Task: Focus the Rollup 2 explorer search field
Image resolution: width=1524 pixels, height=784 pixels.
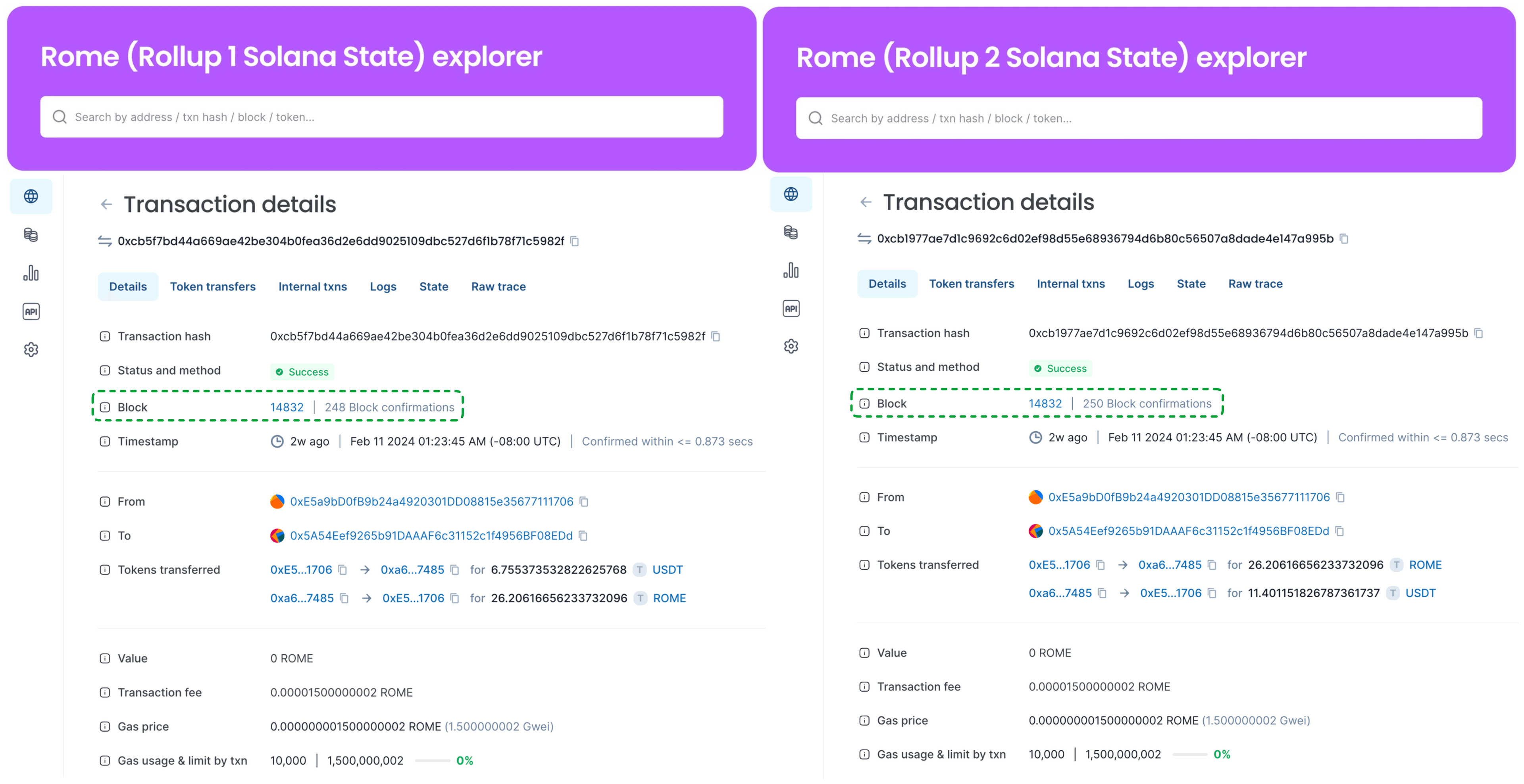Action: coord(1139,118)
